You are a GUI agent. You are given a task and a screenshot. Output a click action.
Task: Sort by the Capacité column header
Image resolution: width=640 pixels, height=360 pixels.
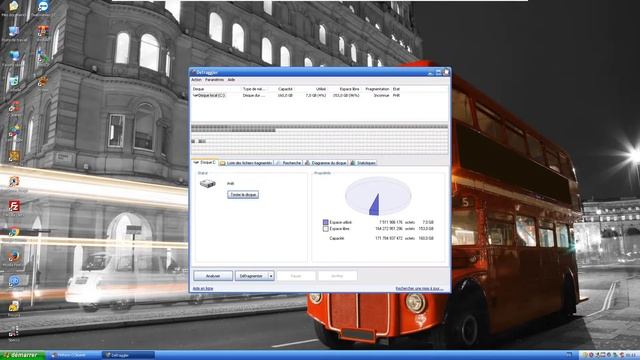pos(285,89)
